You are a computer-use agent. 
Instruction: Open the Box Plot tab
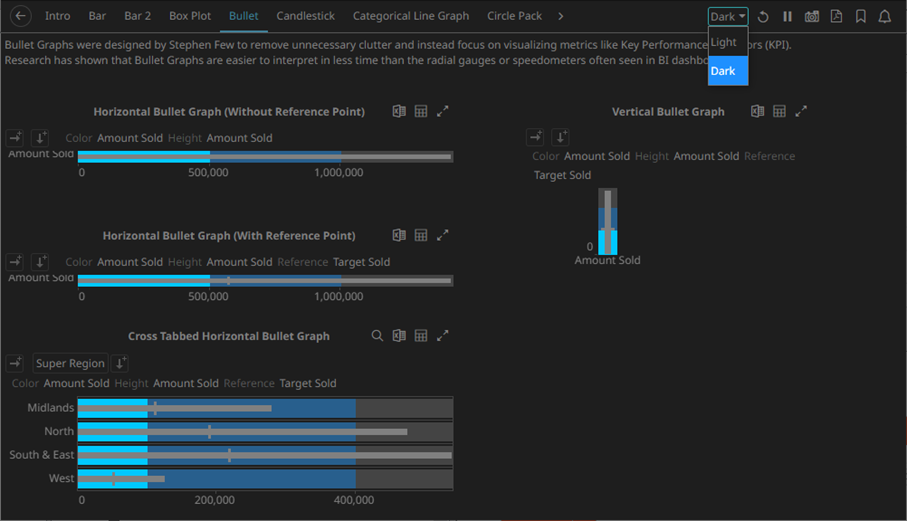coord(190,17)
